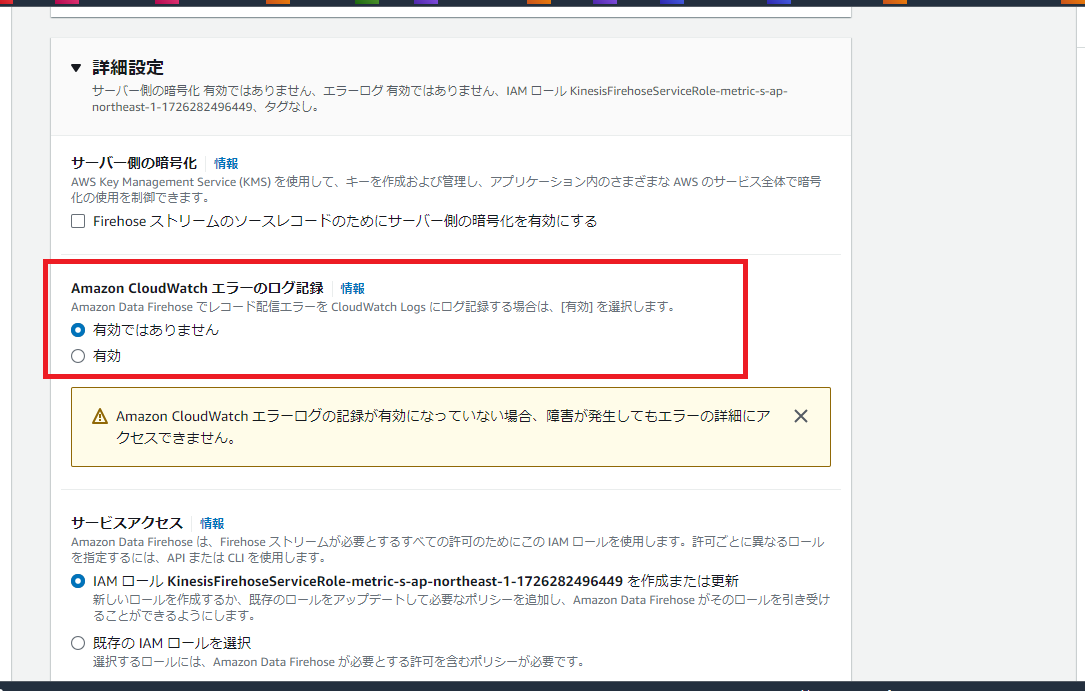Dismiss the CloudWatch error warning banner
Screen dimensions: 1085x691
[800, 415]
